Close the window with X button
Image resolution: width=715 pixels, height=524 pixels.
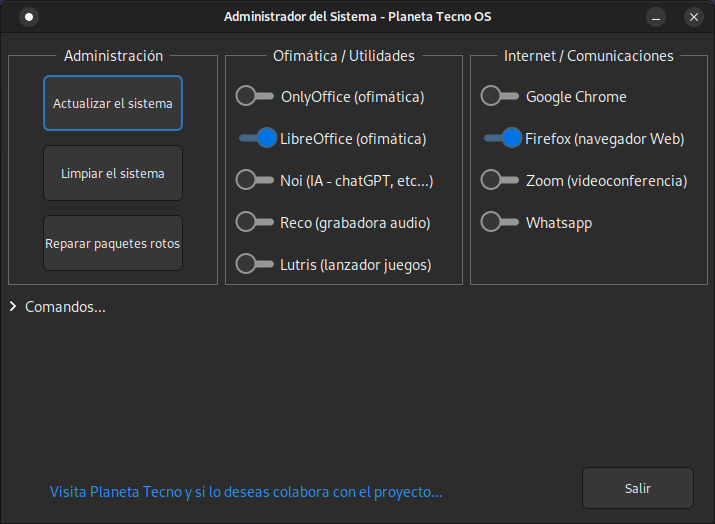click(693, 17)
